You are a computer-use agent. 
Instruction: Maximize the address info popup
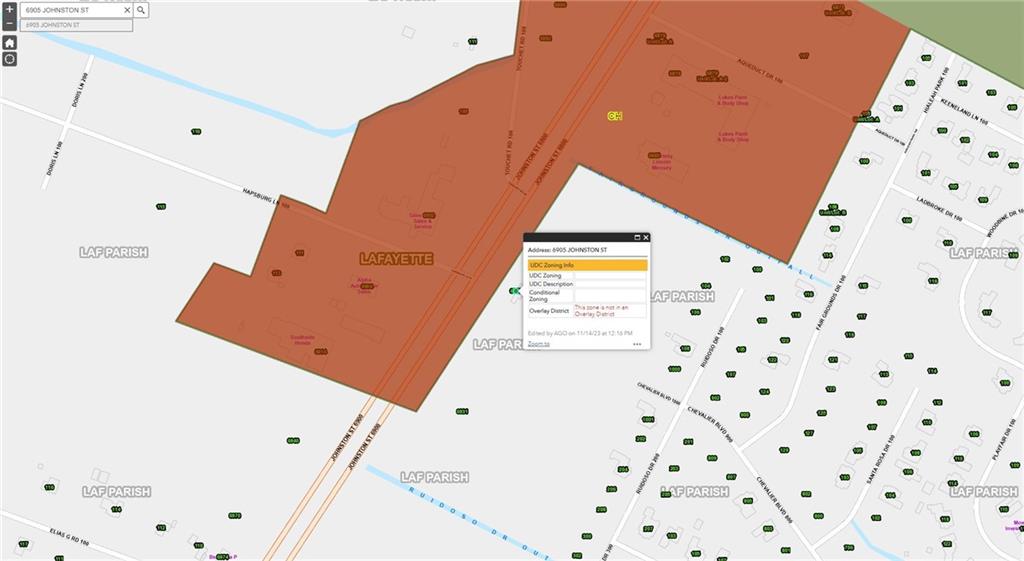tap(636, 238)
